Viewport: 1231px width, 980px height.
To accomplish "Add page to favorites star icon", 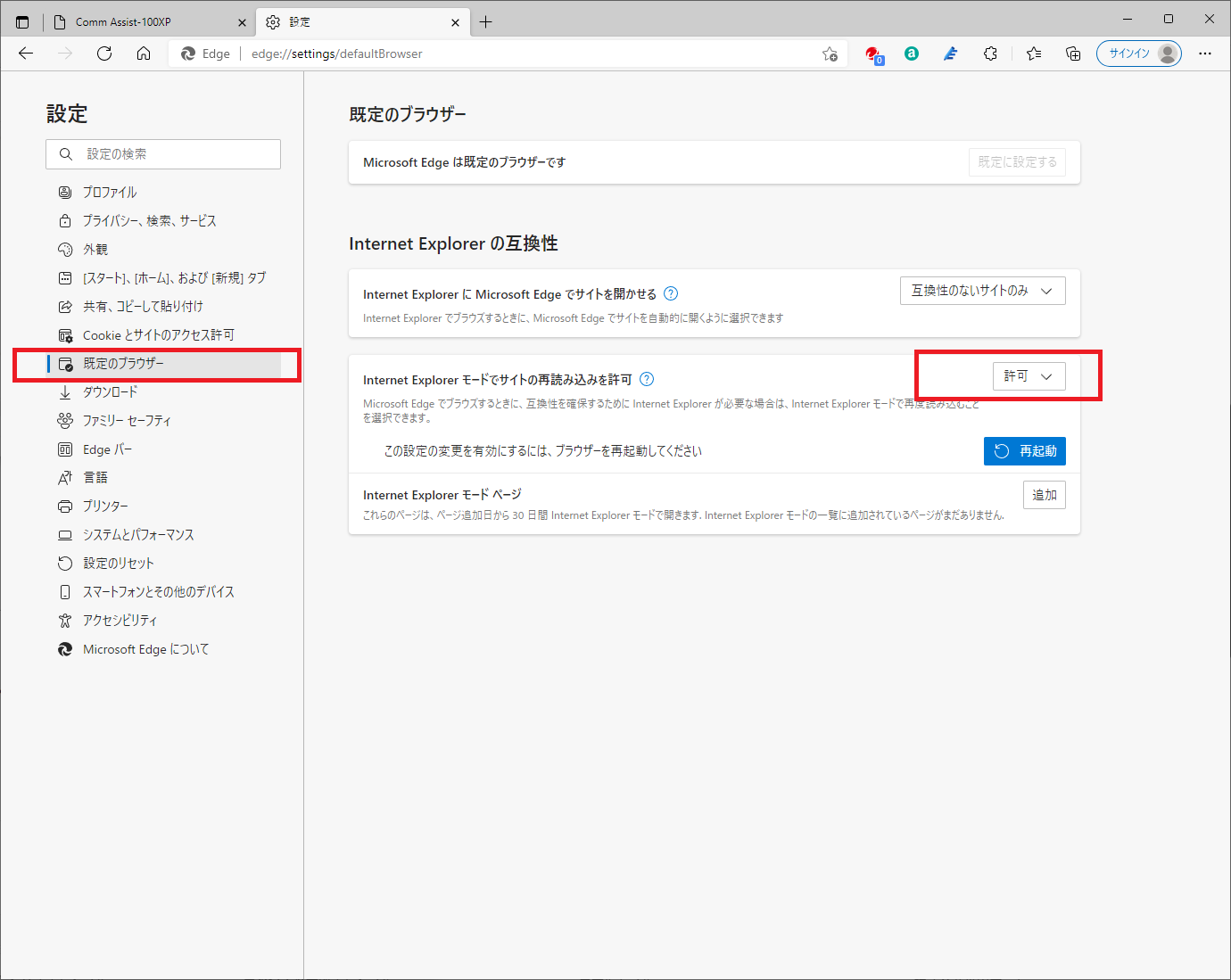I will click(x=830, y=54).
